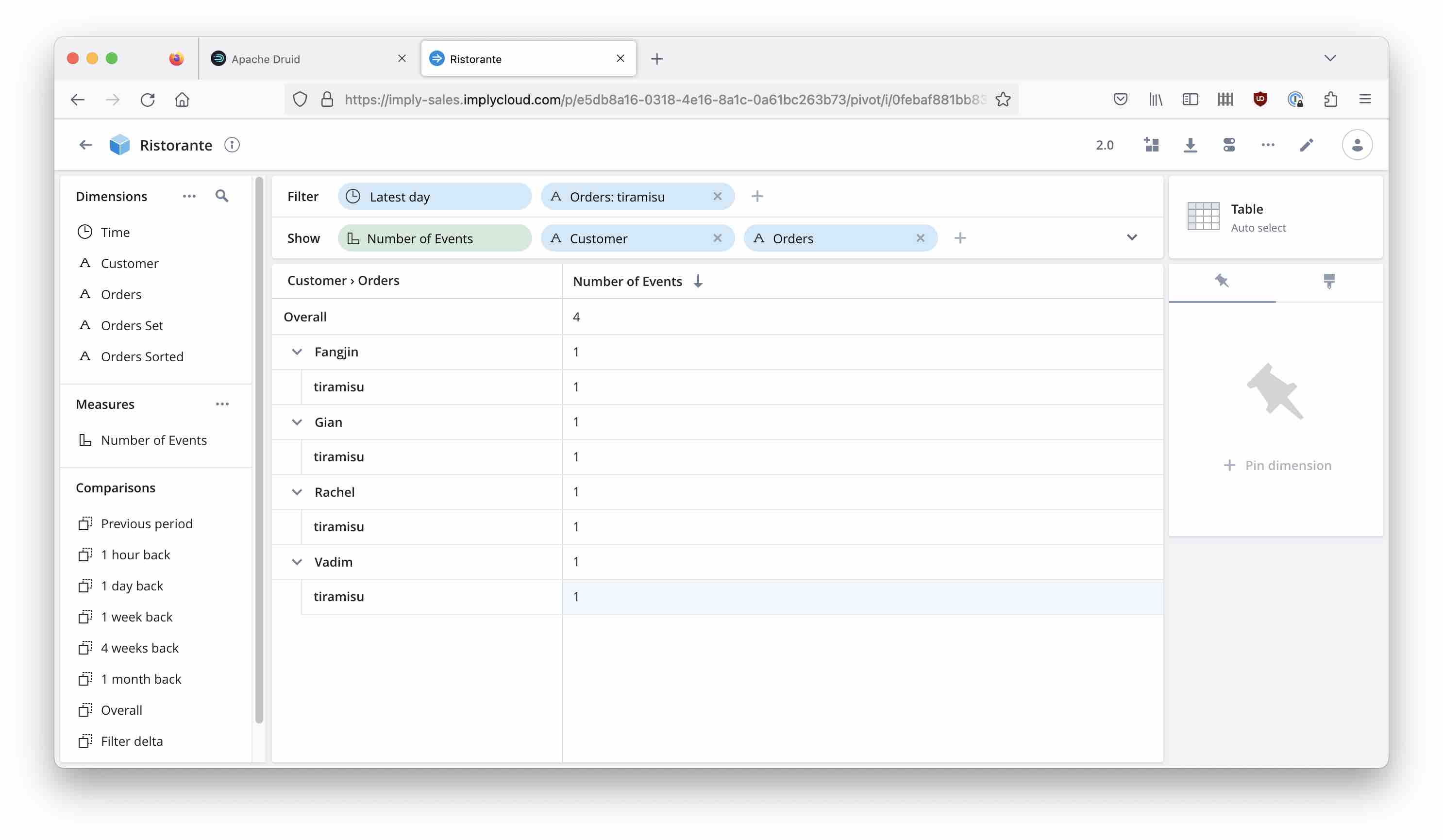This screenshot has width=1443, height=840.
Task: Open the edit pencil icon
Action: tap(1306, 145)
